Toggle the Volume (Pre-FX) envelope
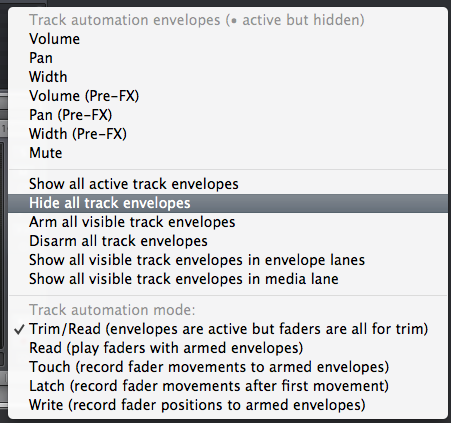 pyautogui.click(x=228, y=96)
